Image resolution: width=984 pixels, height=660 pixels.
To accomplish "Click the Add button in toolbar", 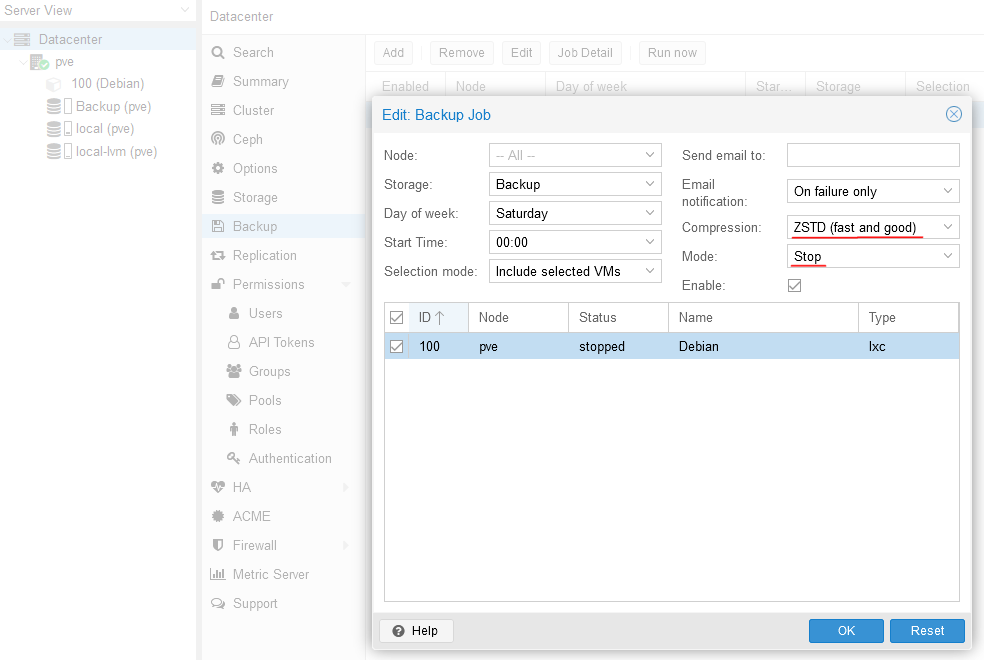I will [393, 53].
